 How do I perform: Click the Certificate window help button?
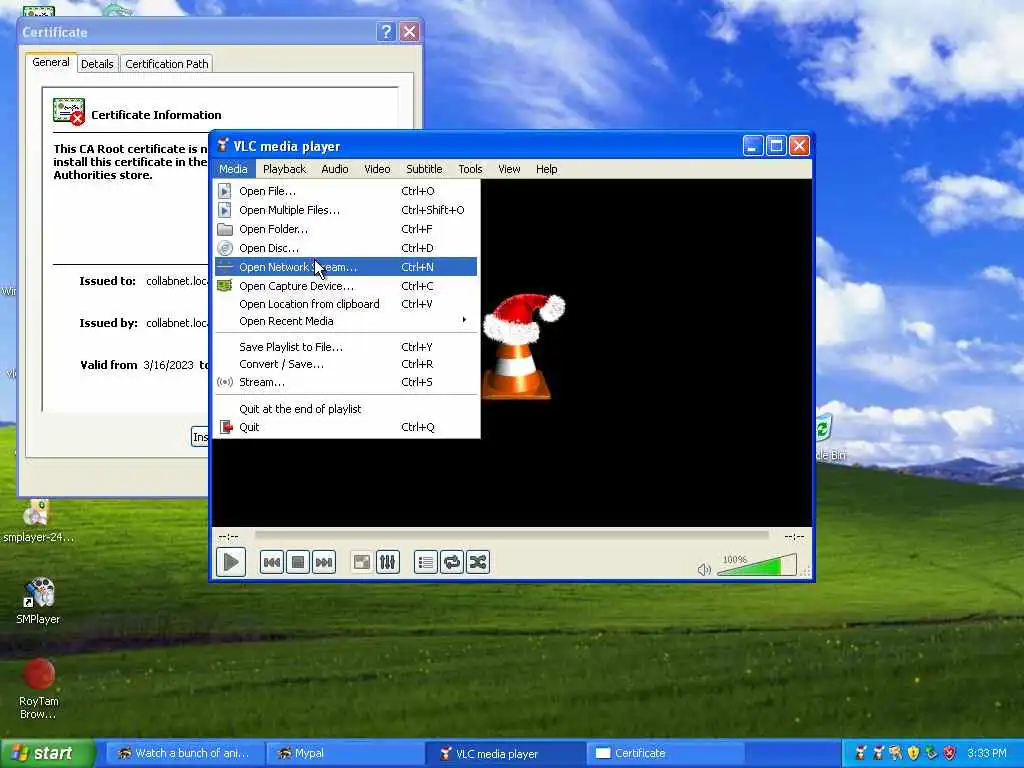386,31
